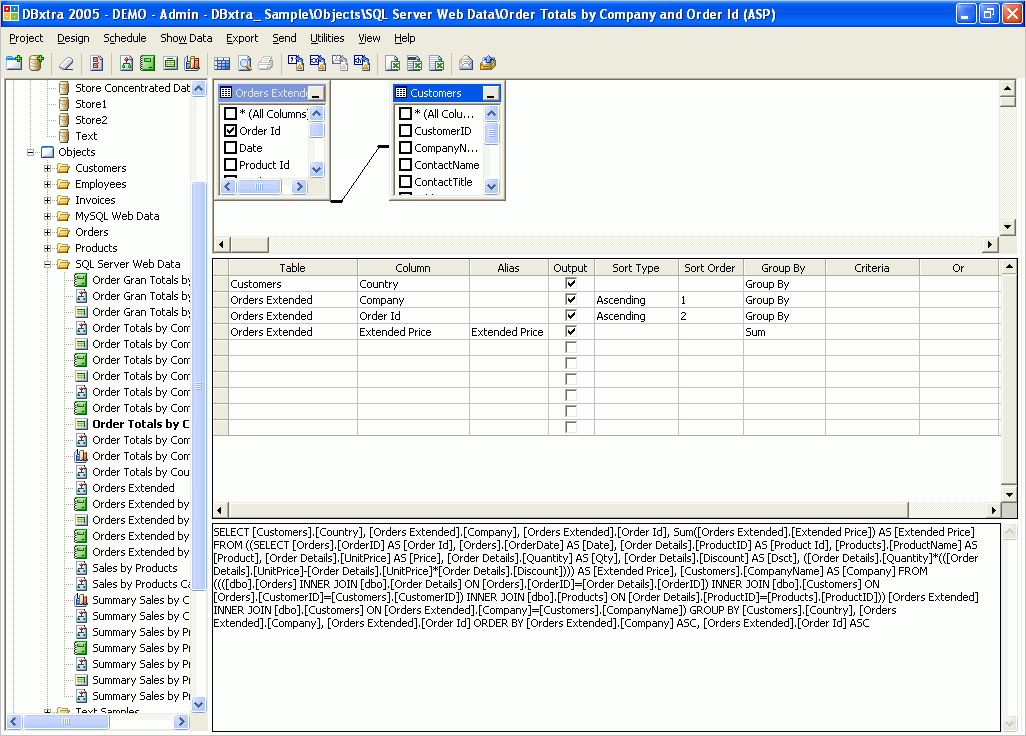Screen dimensions: 1026x736
Task: Select the Orders Extended object in tree
Action: [x=133, y=488]
